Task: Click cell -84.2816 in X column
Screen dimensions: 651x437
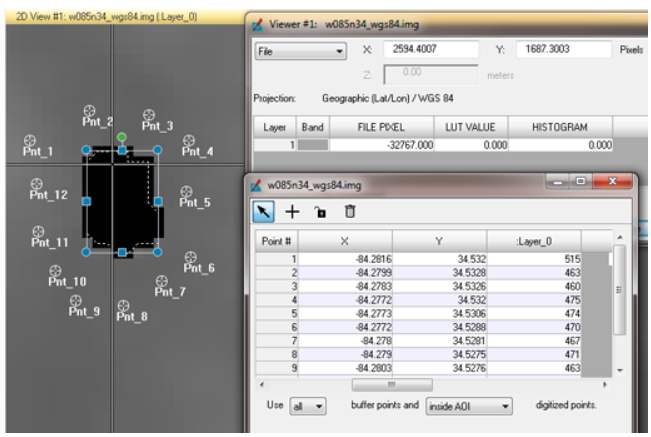Action: tap(345, 259)
